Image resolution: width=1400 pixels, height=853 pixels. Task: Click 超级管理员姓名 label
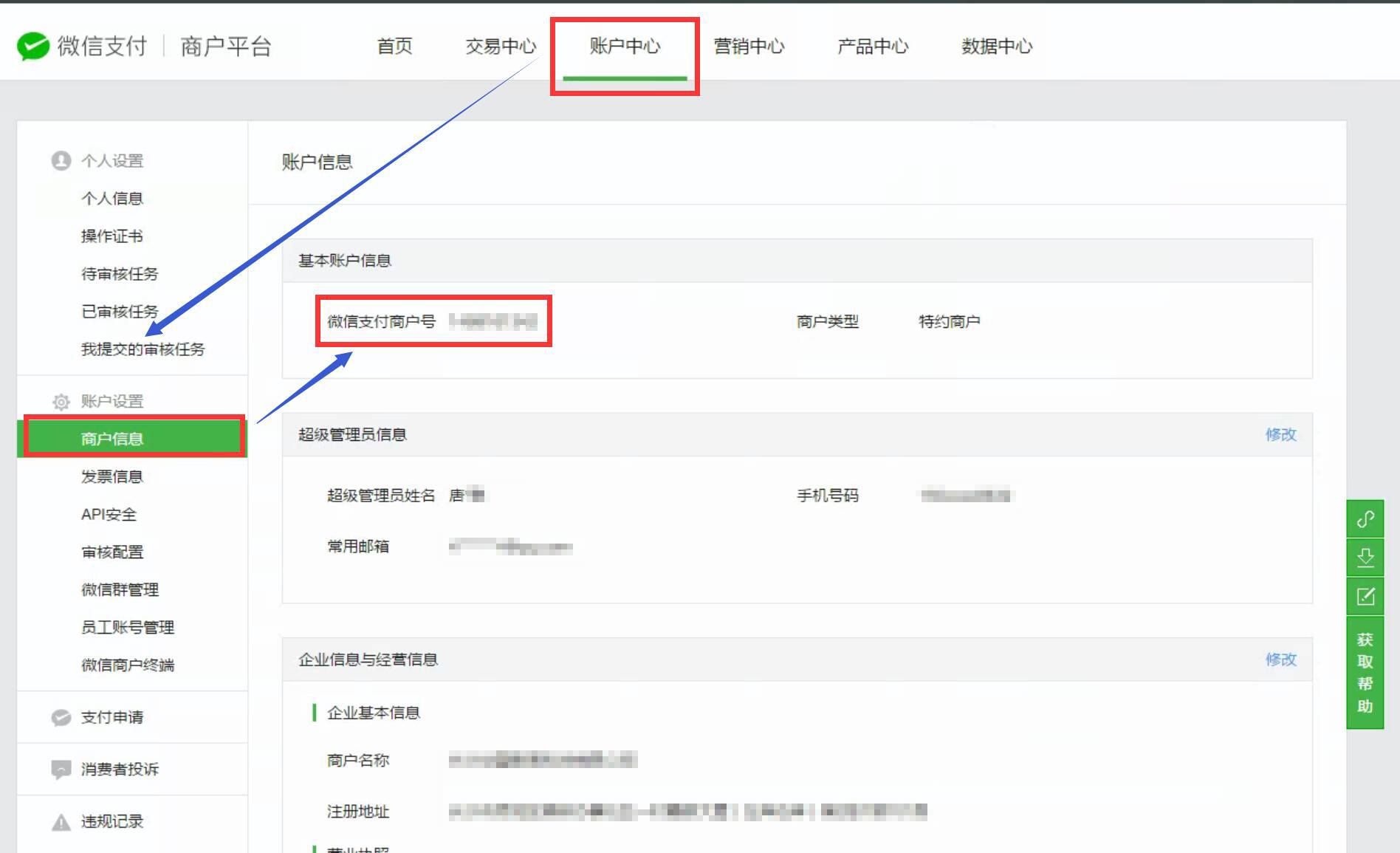[381, 496]
